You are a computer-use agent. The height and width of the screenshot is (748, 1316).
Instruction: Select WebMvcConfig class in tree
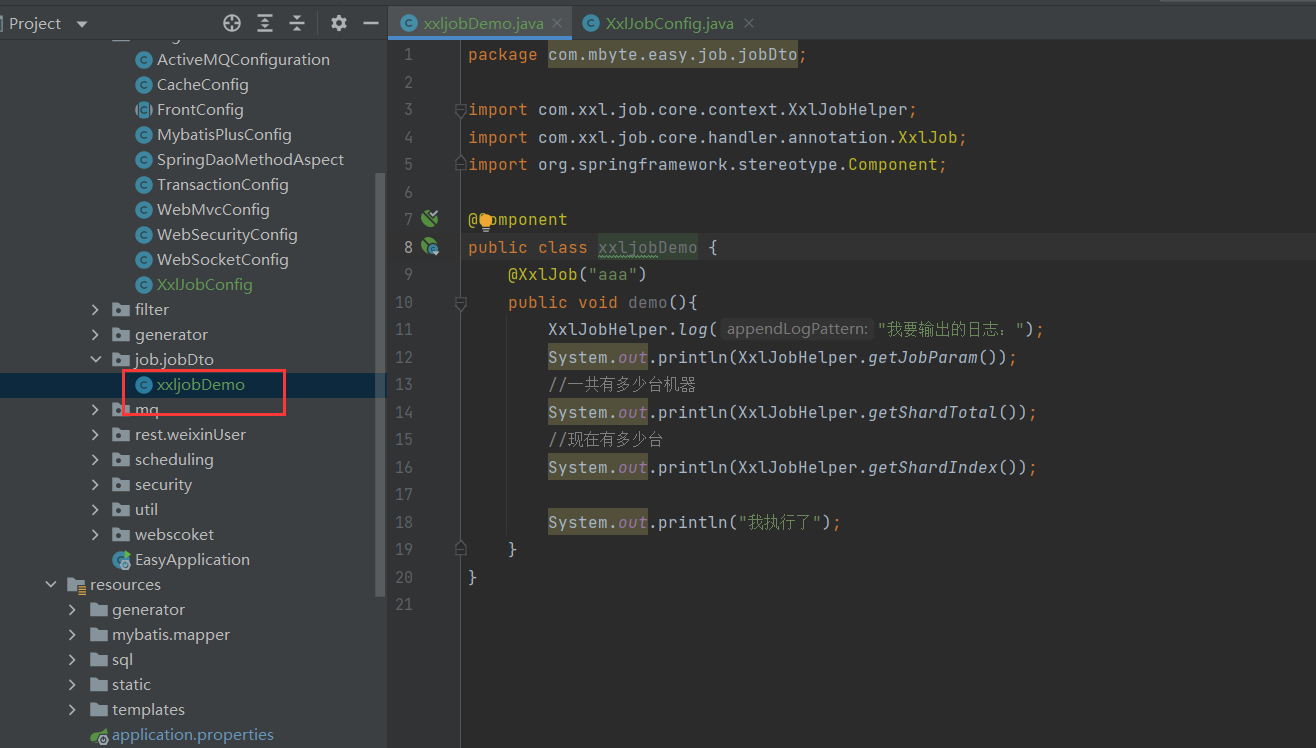213,209
